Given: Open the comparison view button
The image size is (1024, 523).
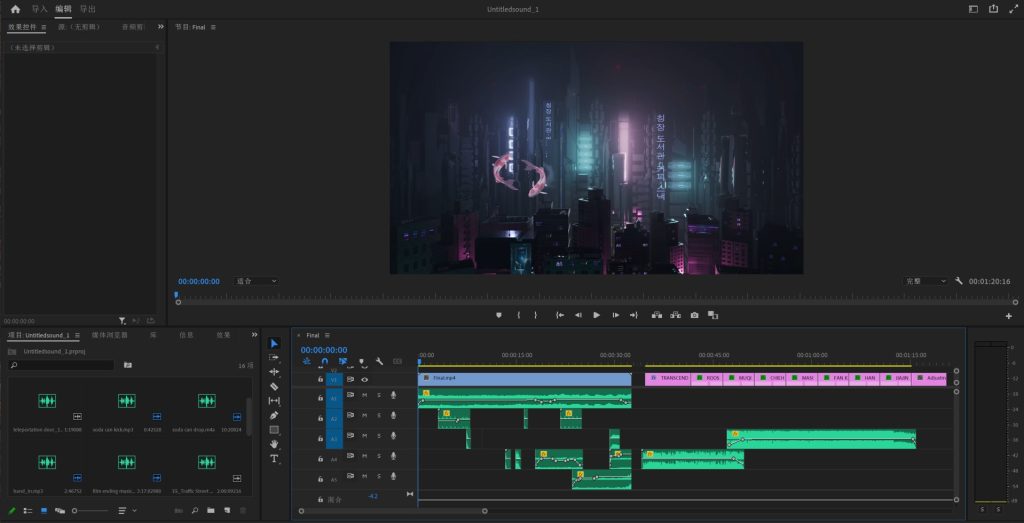Looking at the screenshot, I should (713, 315).
